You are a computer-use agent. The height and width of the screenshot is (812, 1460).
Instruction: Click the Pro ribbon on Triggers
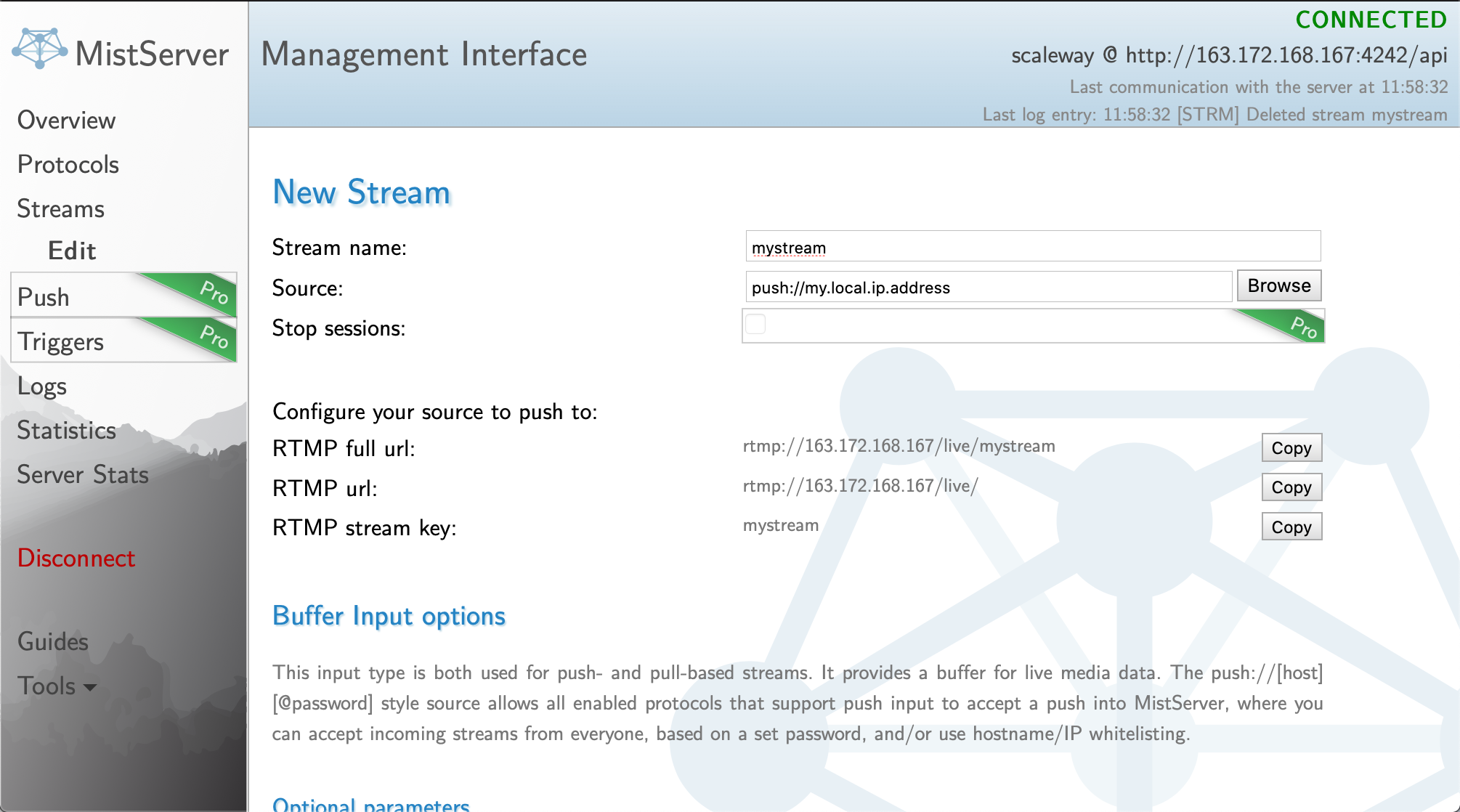point(212,336)
